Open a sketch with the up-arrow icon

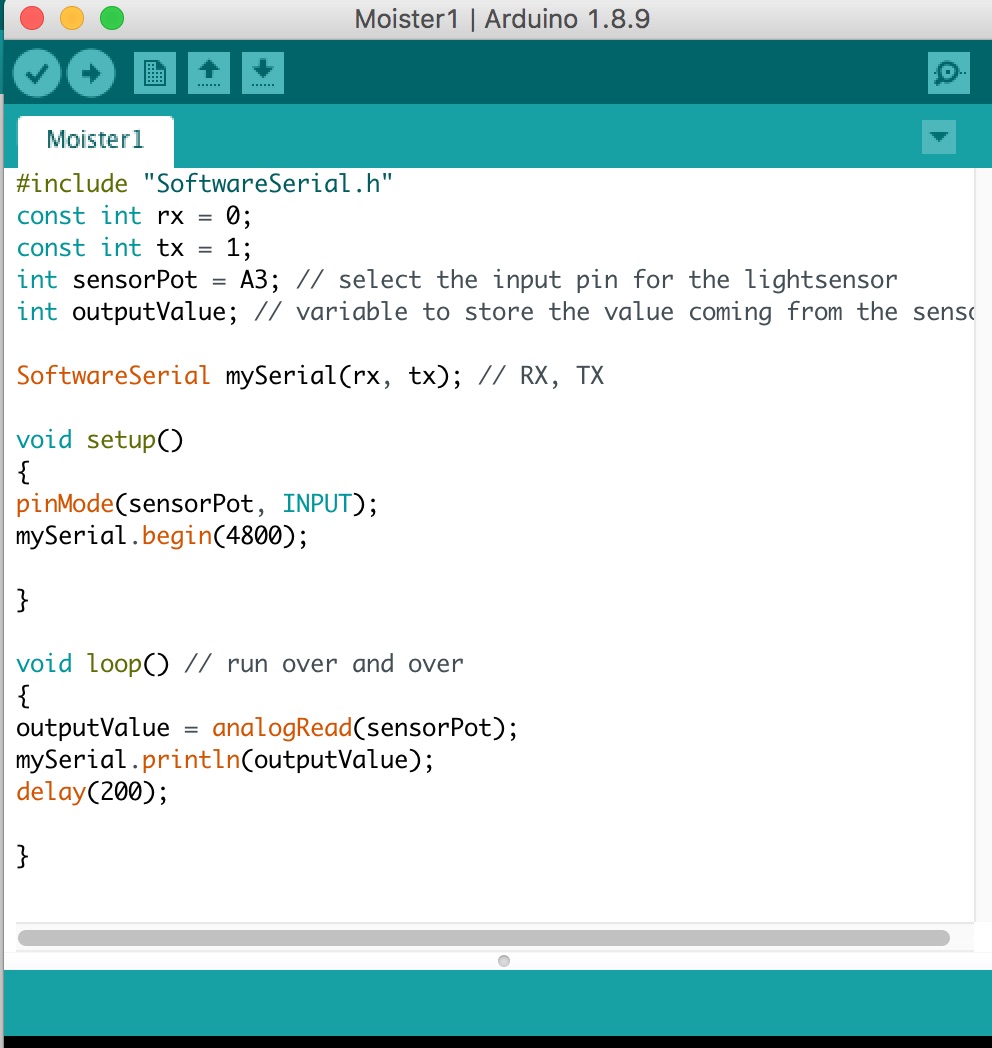pyautogui.click(x=209, y=73)
